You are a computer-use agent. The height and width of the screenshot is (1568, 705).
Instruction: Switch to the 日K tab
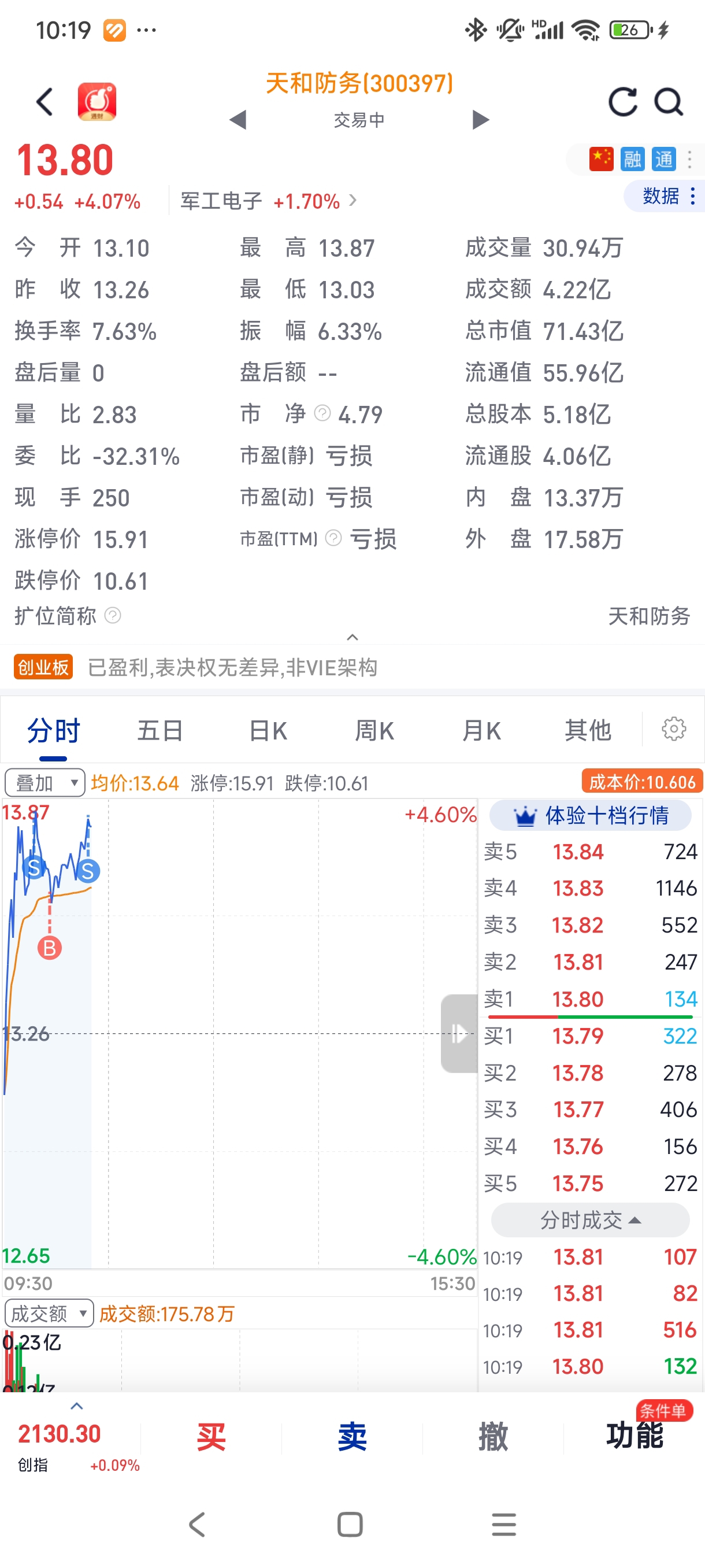tap(268, 730)
